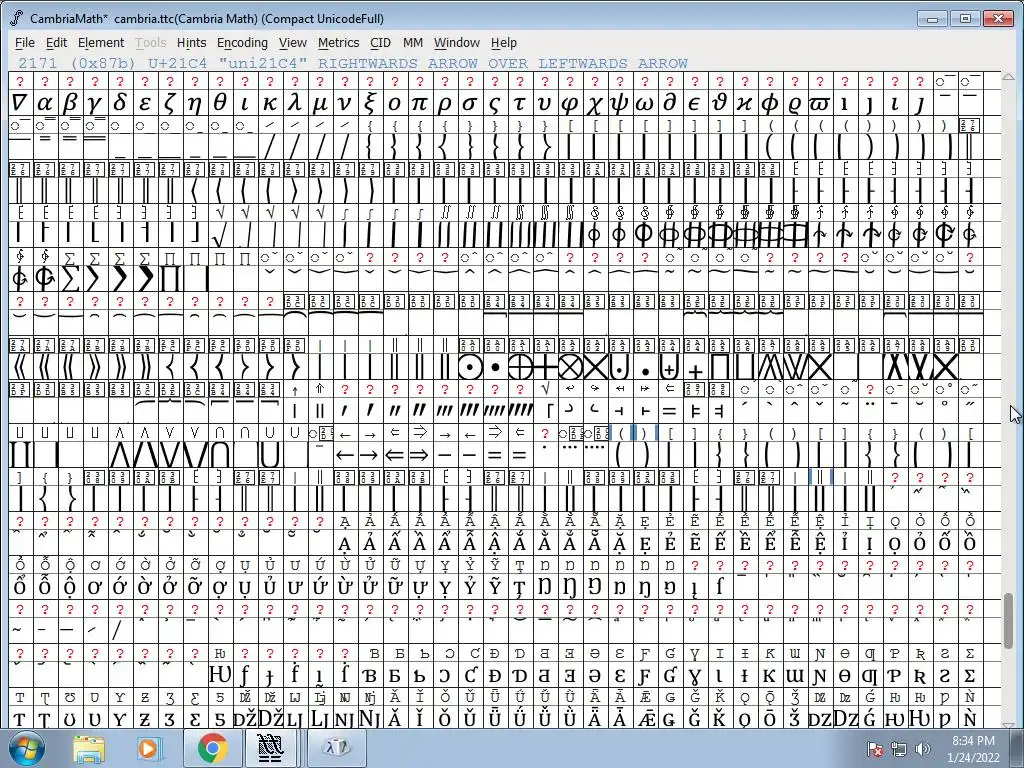Select the italic delta δ glyph cell
The height and width of the screenshot is (768, 1024).
[120, 103]
